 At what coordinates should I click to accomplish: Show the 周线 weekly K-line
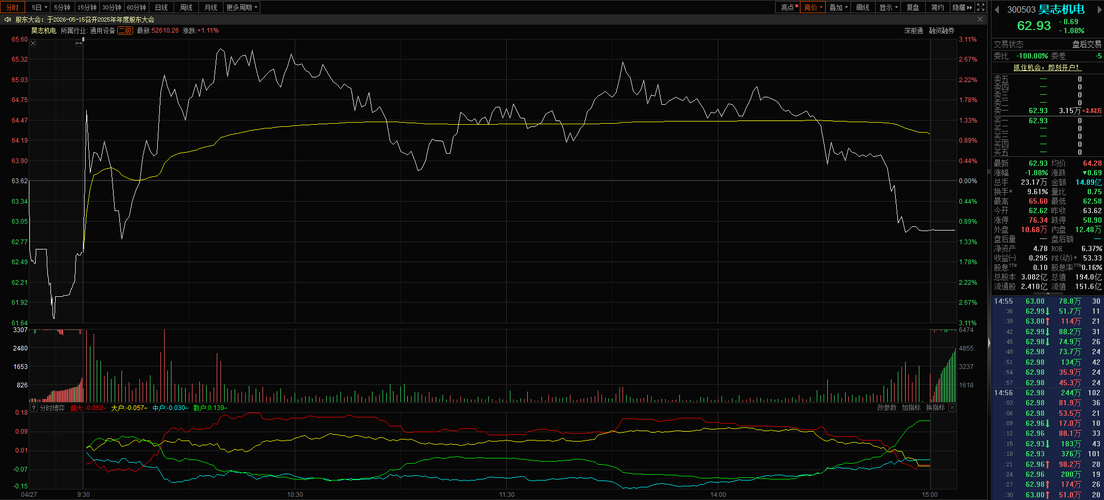186,7
